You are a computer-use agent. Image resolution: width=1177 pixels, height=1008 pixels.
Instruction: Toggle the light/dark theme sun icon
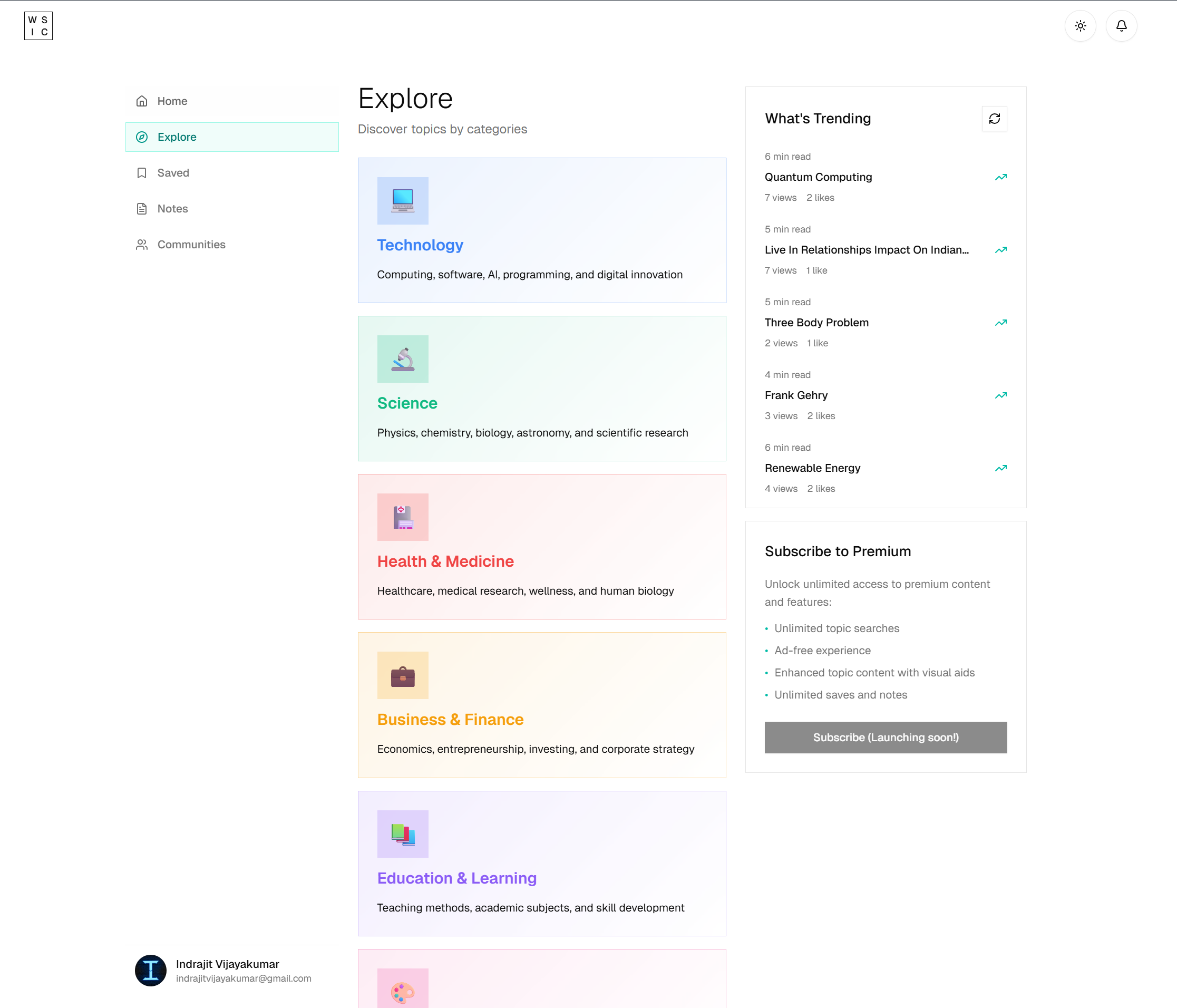pyautogui.click(x=1080, y=26)
